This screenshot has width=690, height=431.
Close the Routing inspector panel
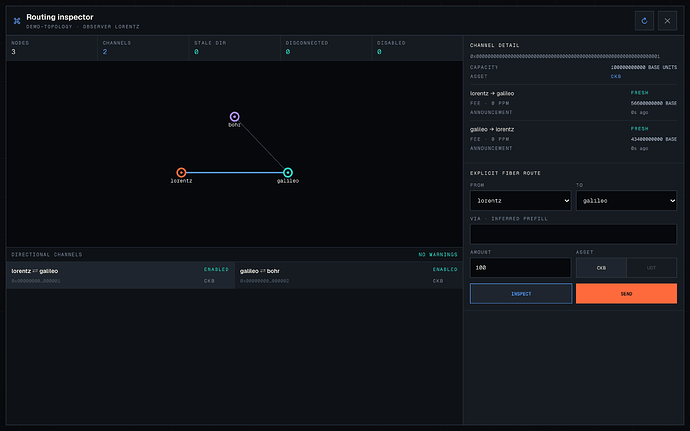pos(667,21)
